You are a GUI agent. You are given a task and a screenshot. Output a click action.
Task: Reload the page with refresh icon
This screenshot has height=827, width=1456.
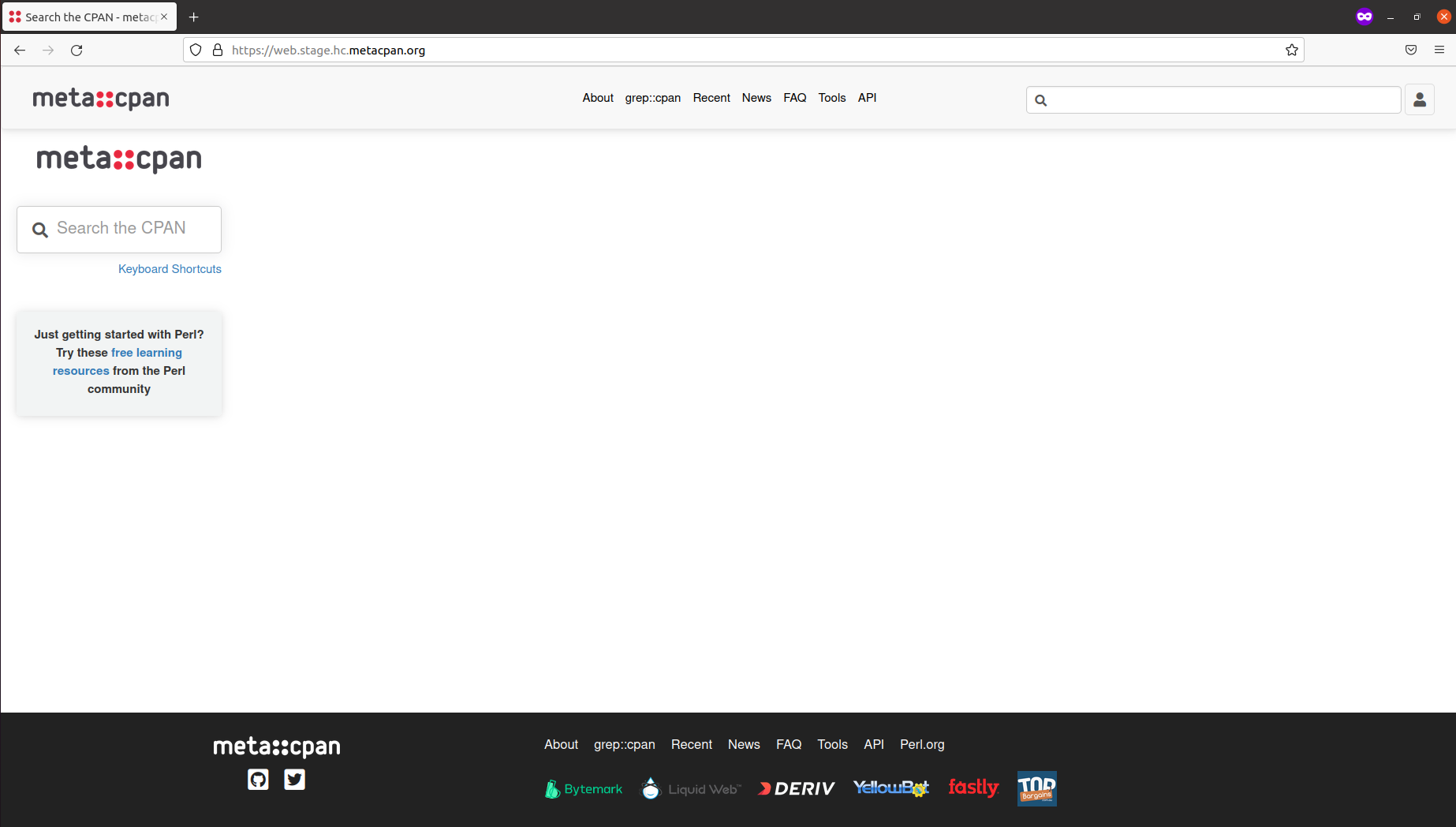(x=77, y=50)
